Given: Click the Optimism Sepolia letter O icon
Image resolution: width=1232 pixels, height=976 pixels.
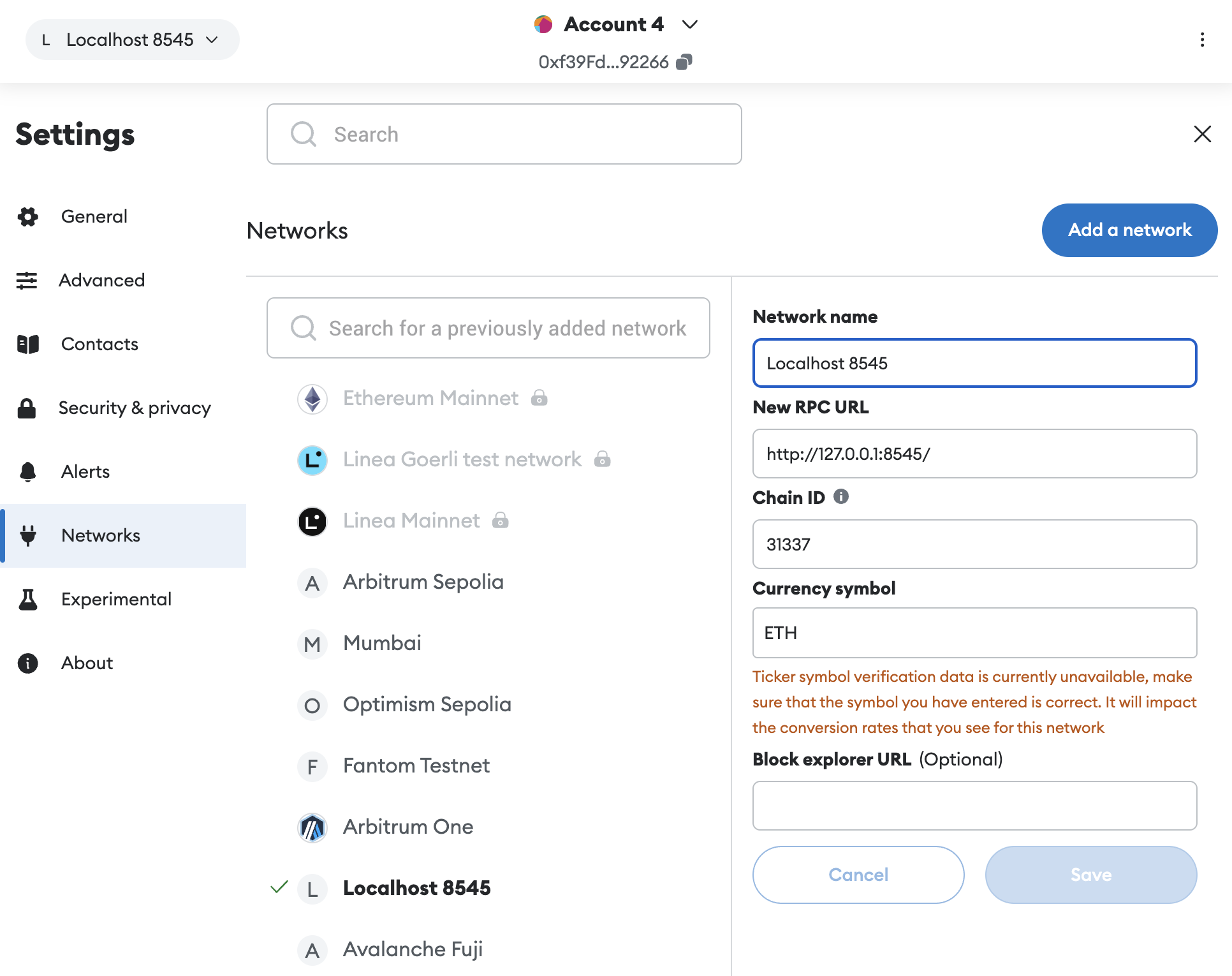Looking at the screenshot, I should click(x=312, y=705).
